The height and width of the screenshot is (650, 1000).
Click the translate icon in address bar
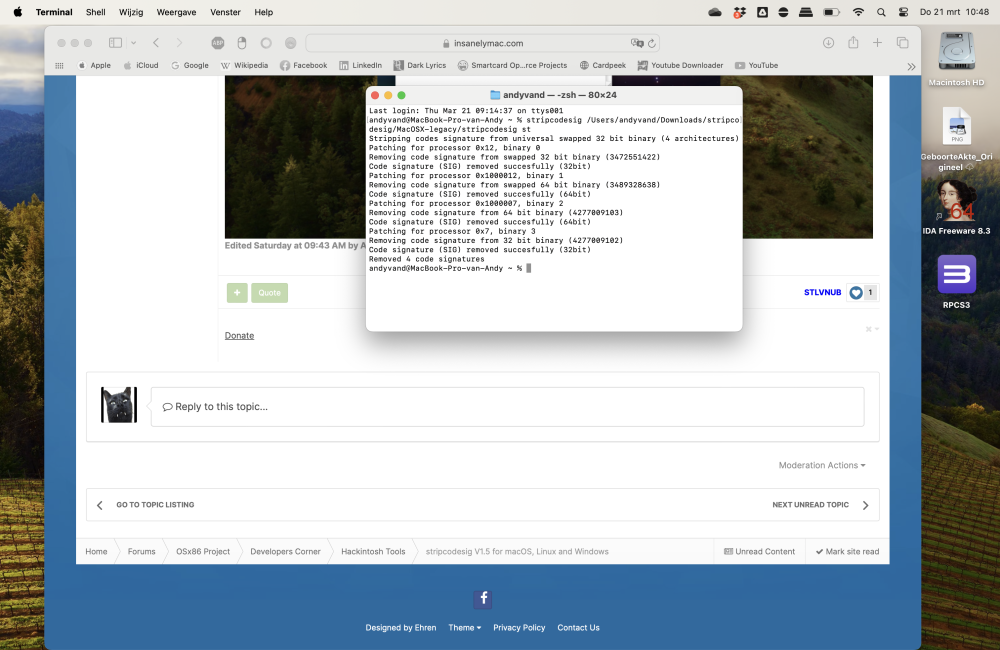(636, 43)
